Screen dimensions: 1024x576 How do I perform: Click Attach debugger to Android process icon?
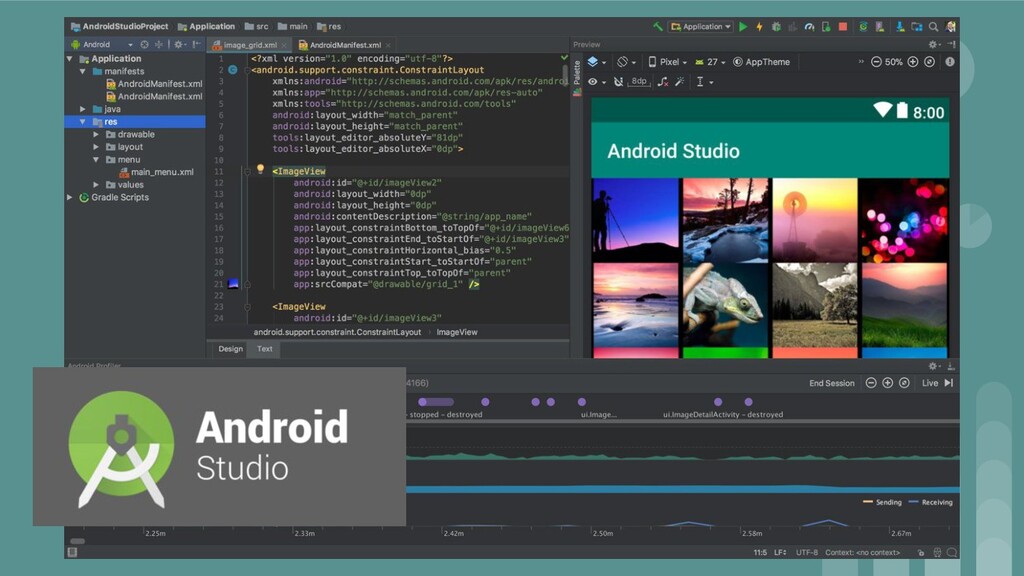(826, 27)
